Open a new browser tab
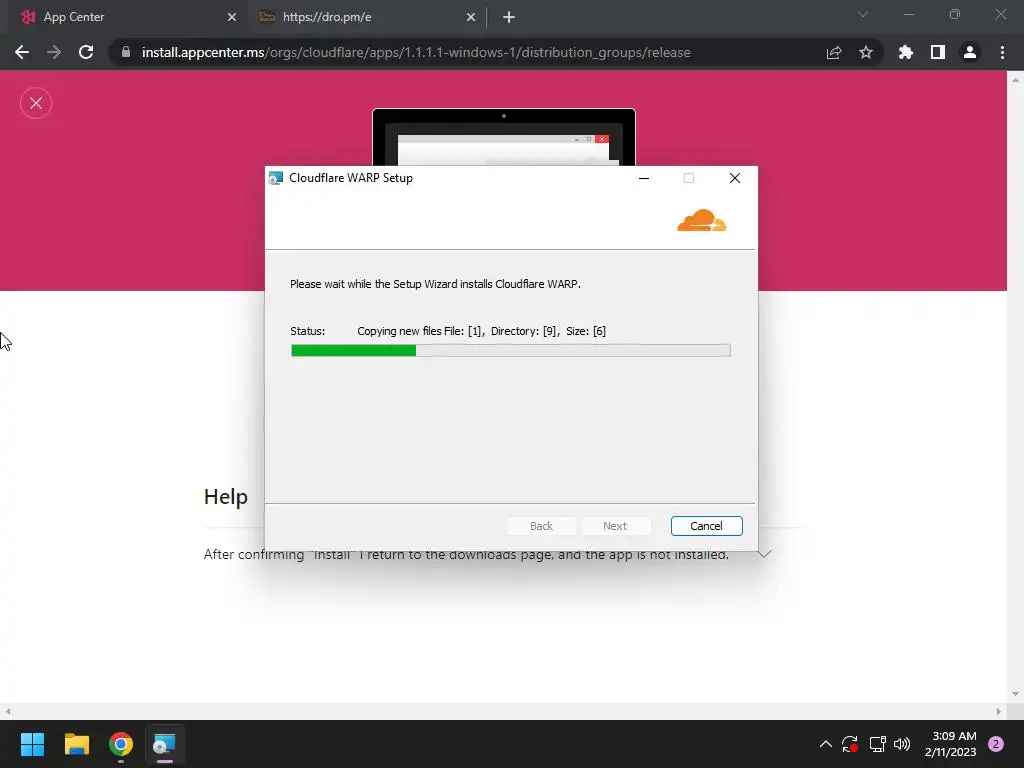Viewport: 1024px width, 768px height. pos(509,18)
